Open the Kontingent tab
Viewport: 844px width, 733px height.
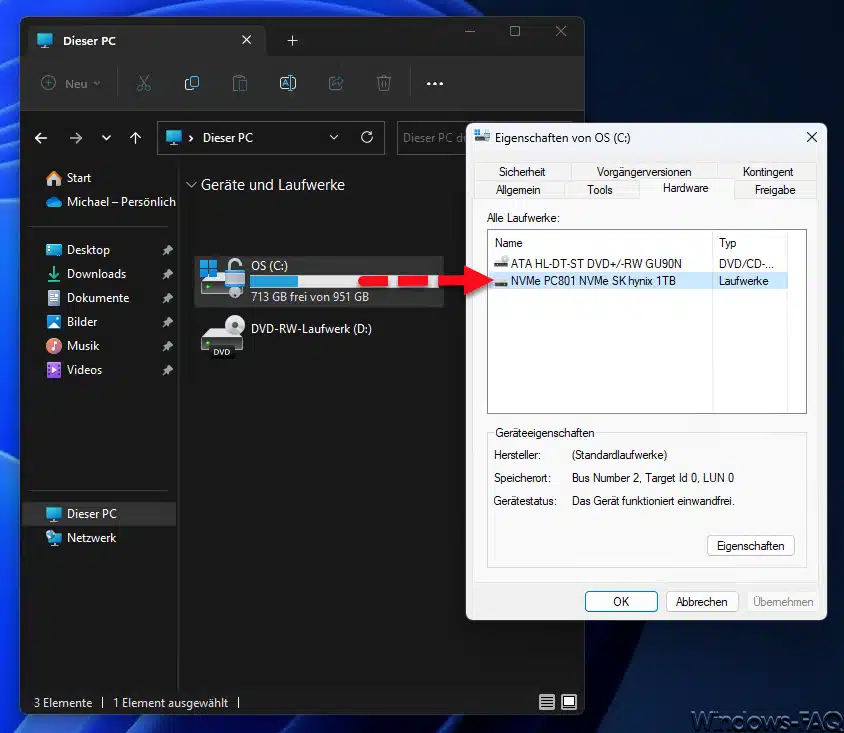click(x=768, y=172)
